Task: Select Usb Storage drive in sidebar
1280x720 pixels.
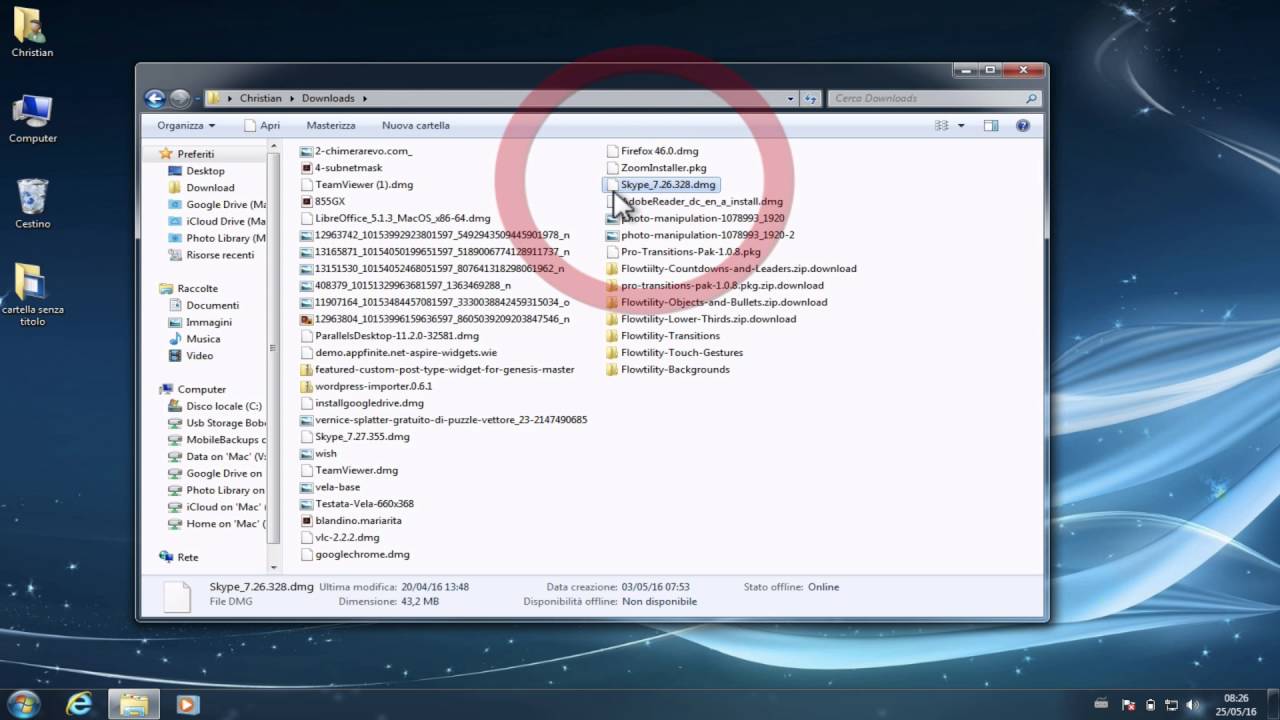Action: (216, 423)
